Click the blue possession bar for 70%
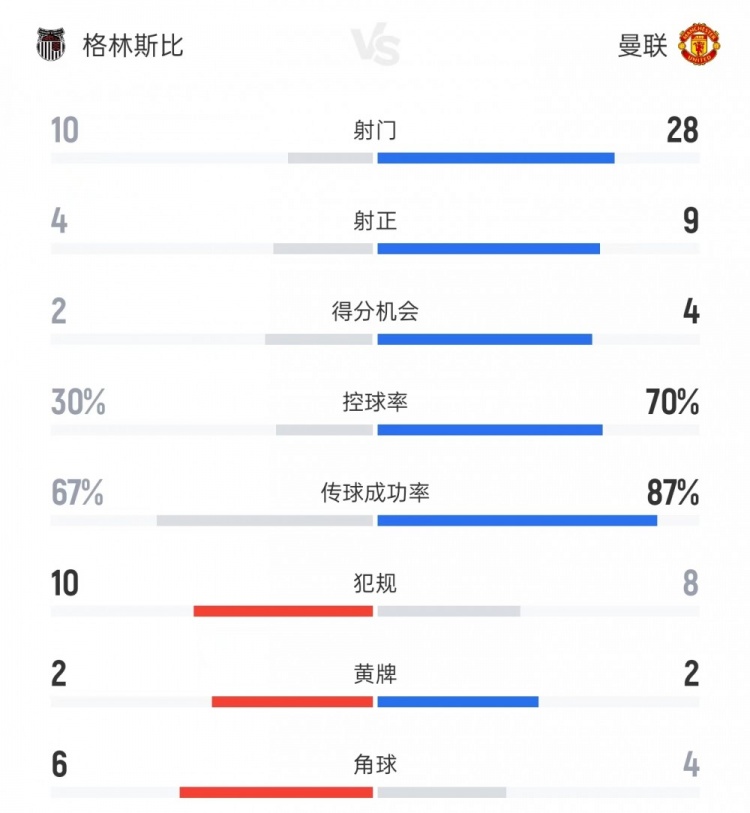The width and height of the screenshot is (750, 813). [490, 430]
